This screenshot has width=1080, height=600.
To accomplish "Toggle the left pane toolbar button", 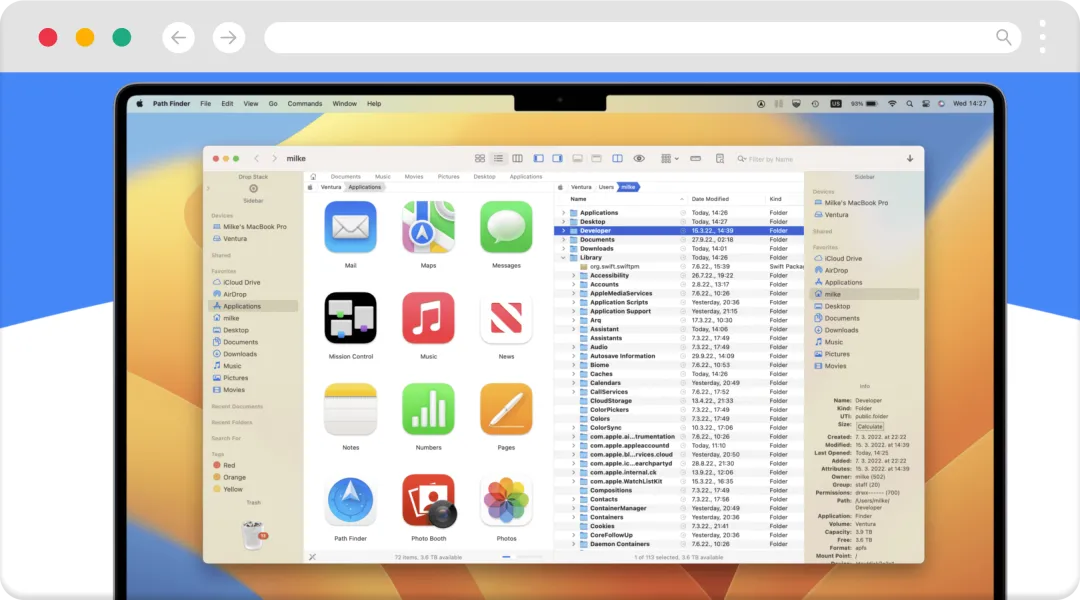I will 539,158.
